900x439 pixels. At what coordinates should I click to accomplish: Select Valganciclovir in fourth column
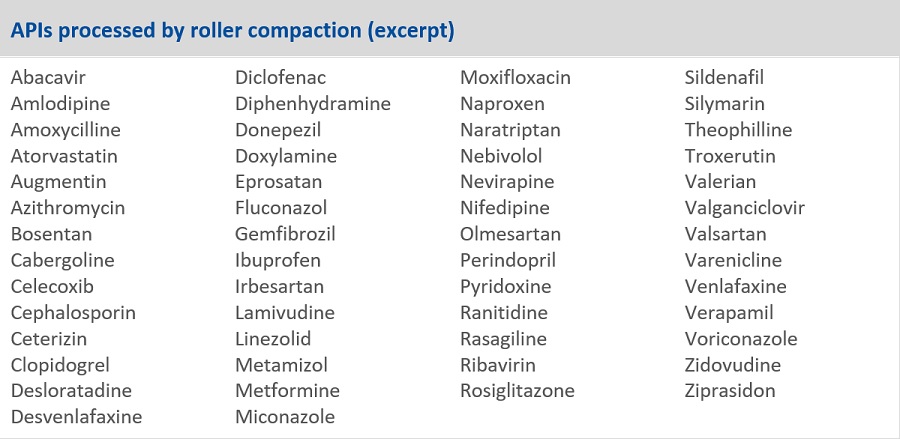pyautogui.click(x=744, y=208)
